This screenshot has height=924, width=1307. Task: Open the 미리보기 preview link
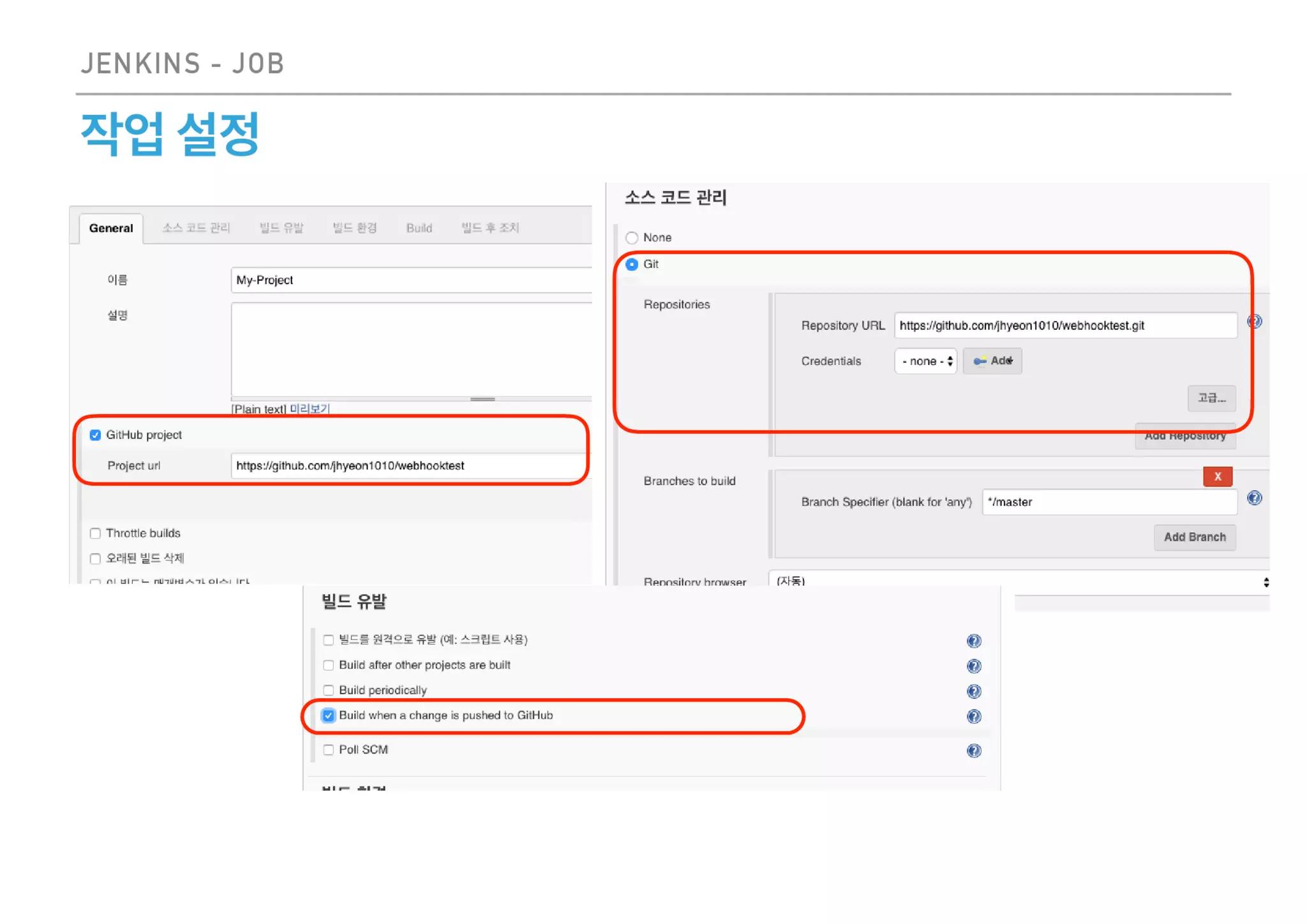click(x=310, y=409)
